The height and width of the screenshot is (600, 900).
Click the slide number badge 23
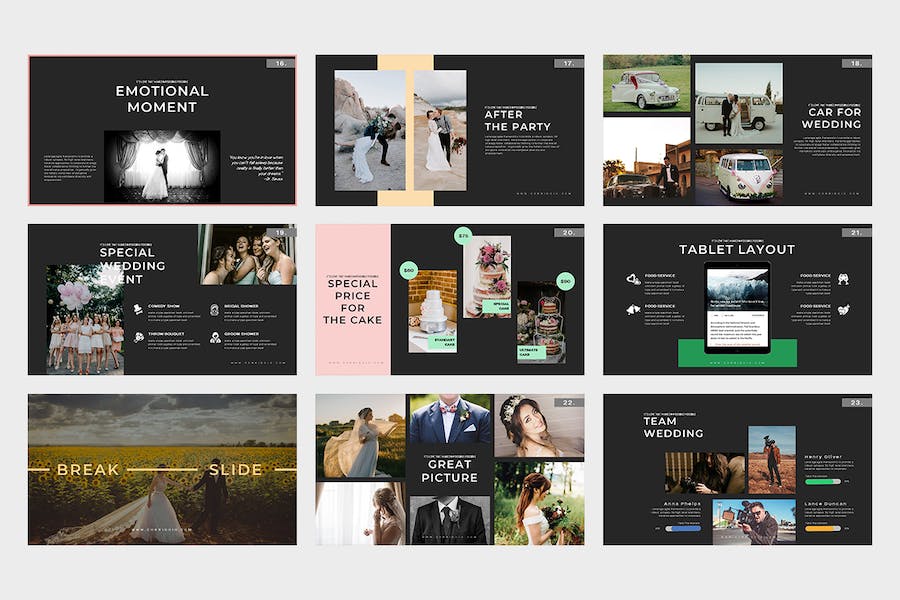pos(856,402)
